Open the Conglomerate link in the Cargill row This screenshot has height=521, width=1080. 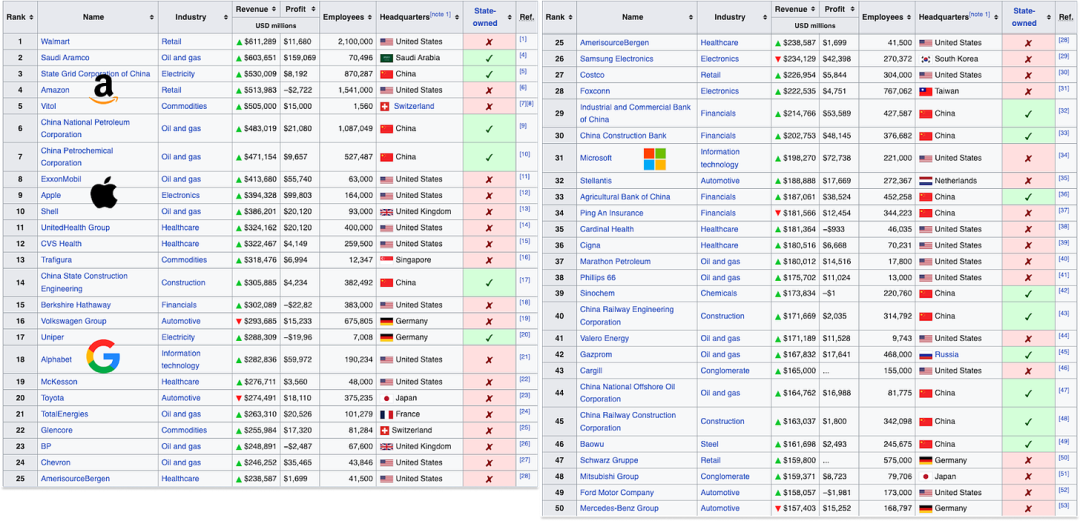(x=725, y=371)
